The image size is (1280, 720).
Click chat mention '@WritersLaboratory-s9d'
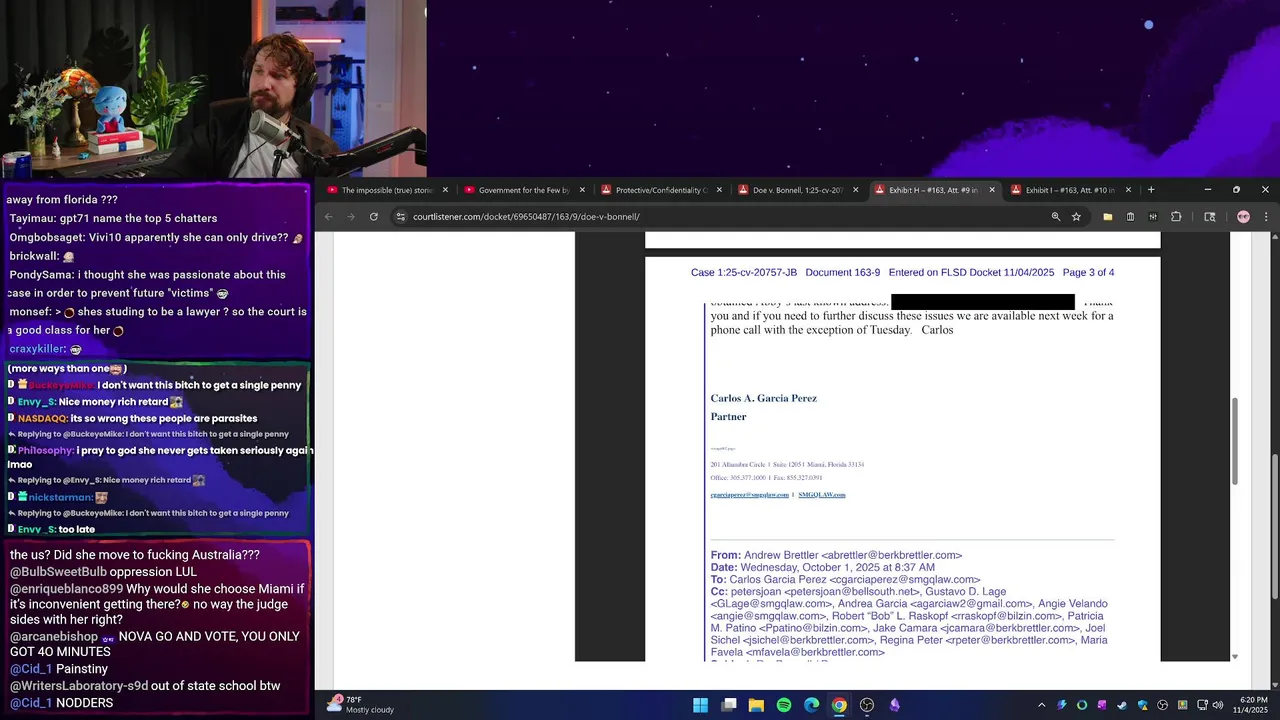[x=79, y=686]
